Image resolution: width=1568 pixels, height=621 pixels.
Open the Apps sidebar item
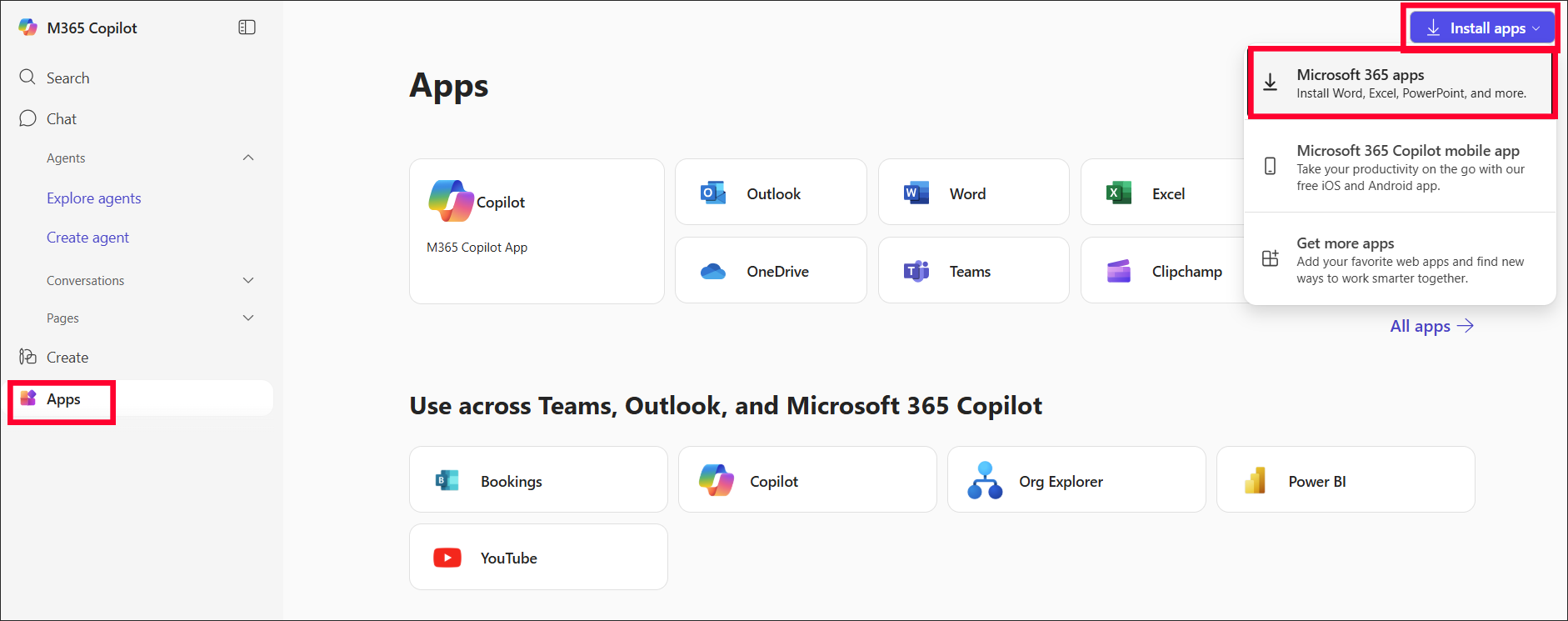tap(142, 398)
